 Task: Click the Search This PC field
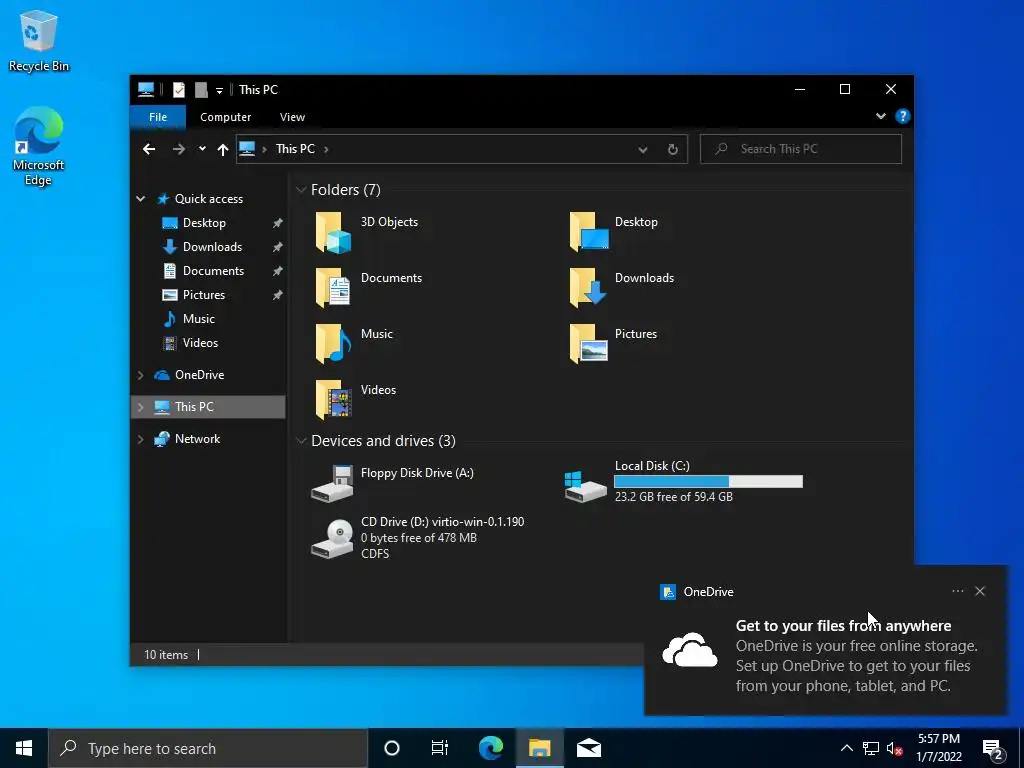pos(801,149)
